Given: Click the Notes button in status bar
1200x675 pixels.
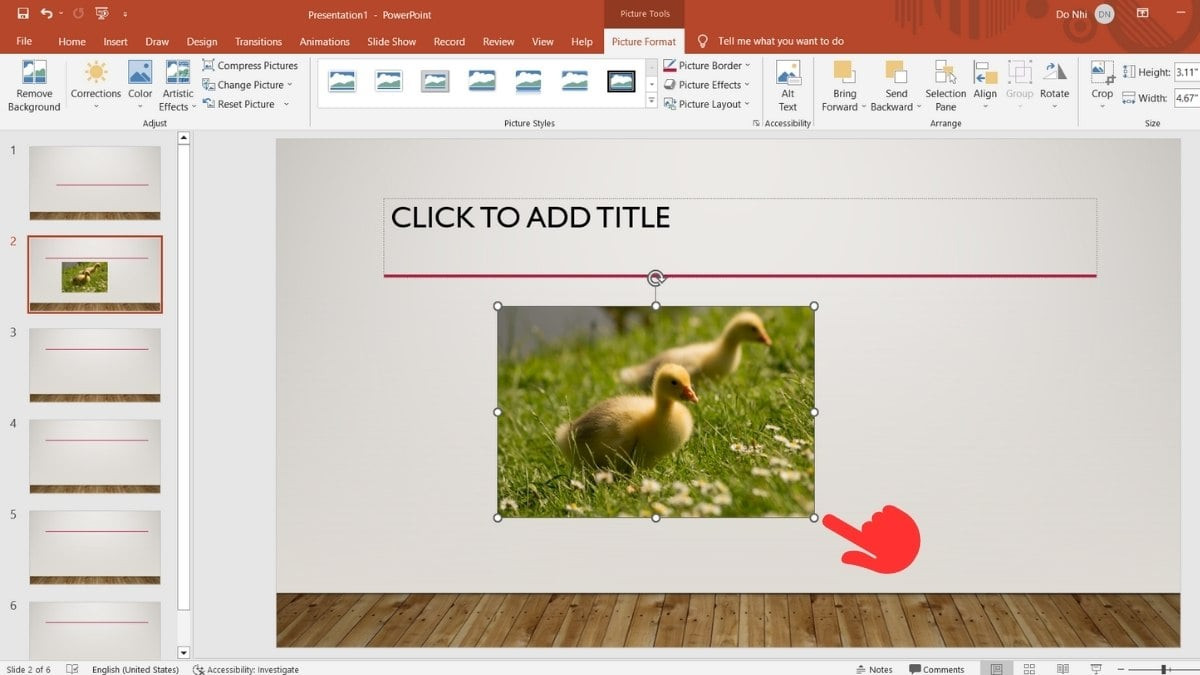Looking at the screenshot, I should 874,669.
